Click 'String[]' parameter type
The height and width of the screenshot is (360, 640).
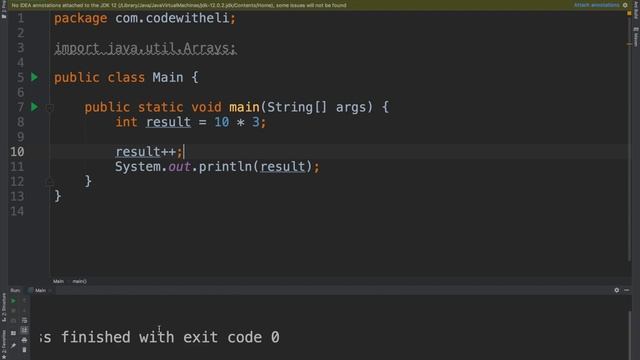pyautogui.click(x=297, y=107)
